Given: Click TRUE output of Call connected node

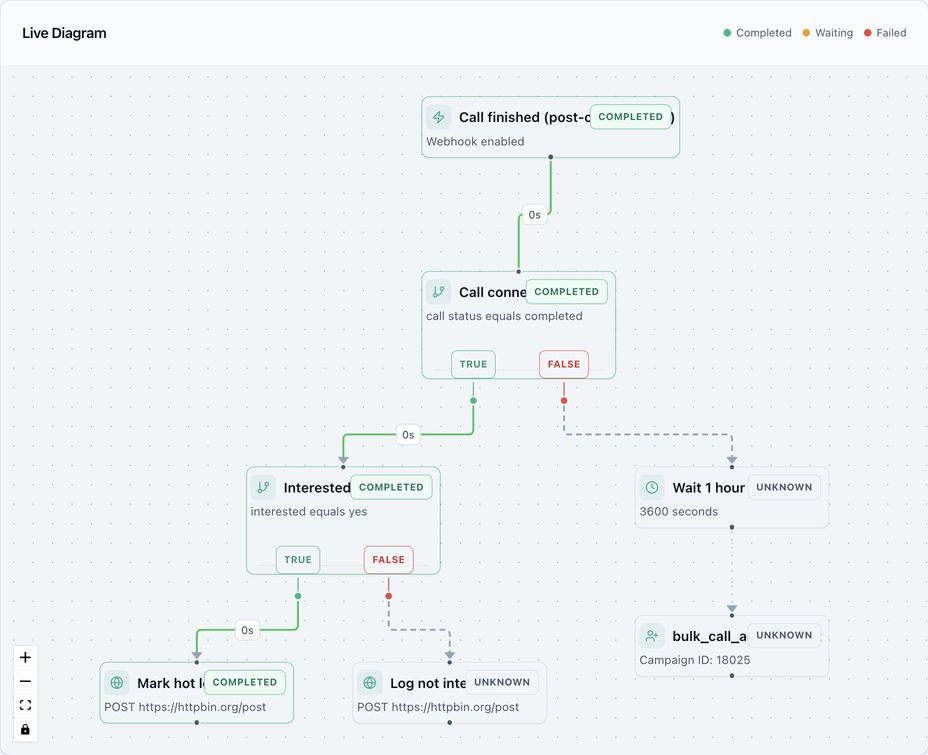Looking at the screenshot, I should coord(473,364).
